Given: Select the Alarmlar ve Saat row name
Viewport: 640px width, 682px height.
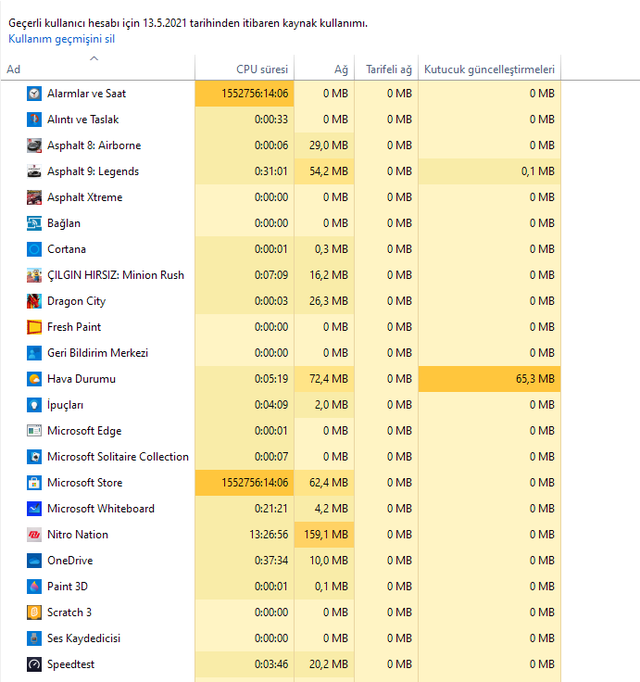Looking at the screenshot, I should coord(87,94).
